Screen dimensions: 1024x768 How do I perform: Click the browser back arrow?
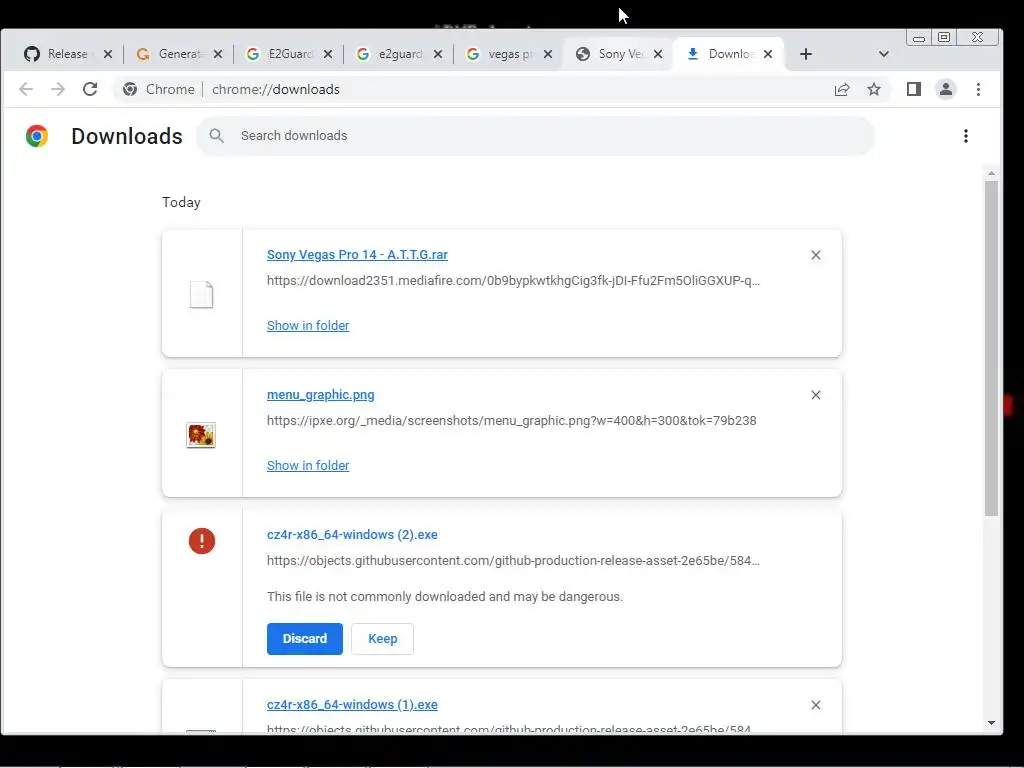tap(25, 89)
